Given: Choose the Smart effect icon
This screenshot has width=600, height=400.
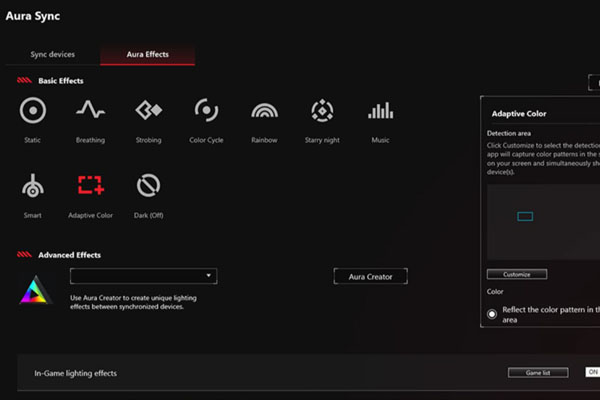Looking at the screenshot, I should click(x=34, y=185).
